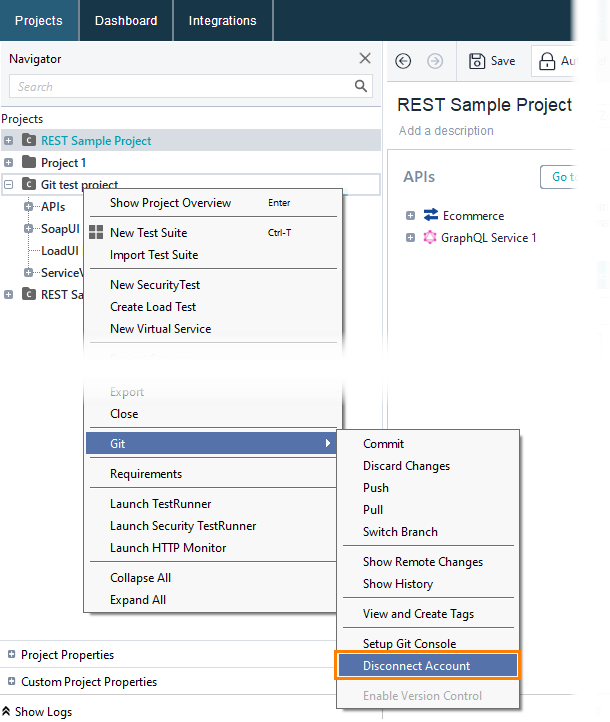Image resolution: width=610 pixels, height=722 pixels.
Task: Expand the REST Sample Project node
Action: pyautogui.click(x=8, y=140)
